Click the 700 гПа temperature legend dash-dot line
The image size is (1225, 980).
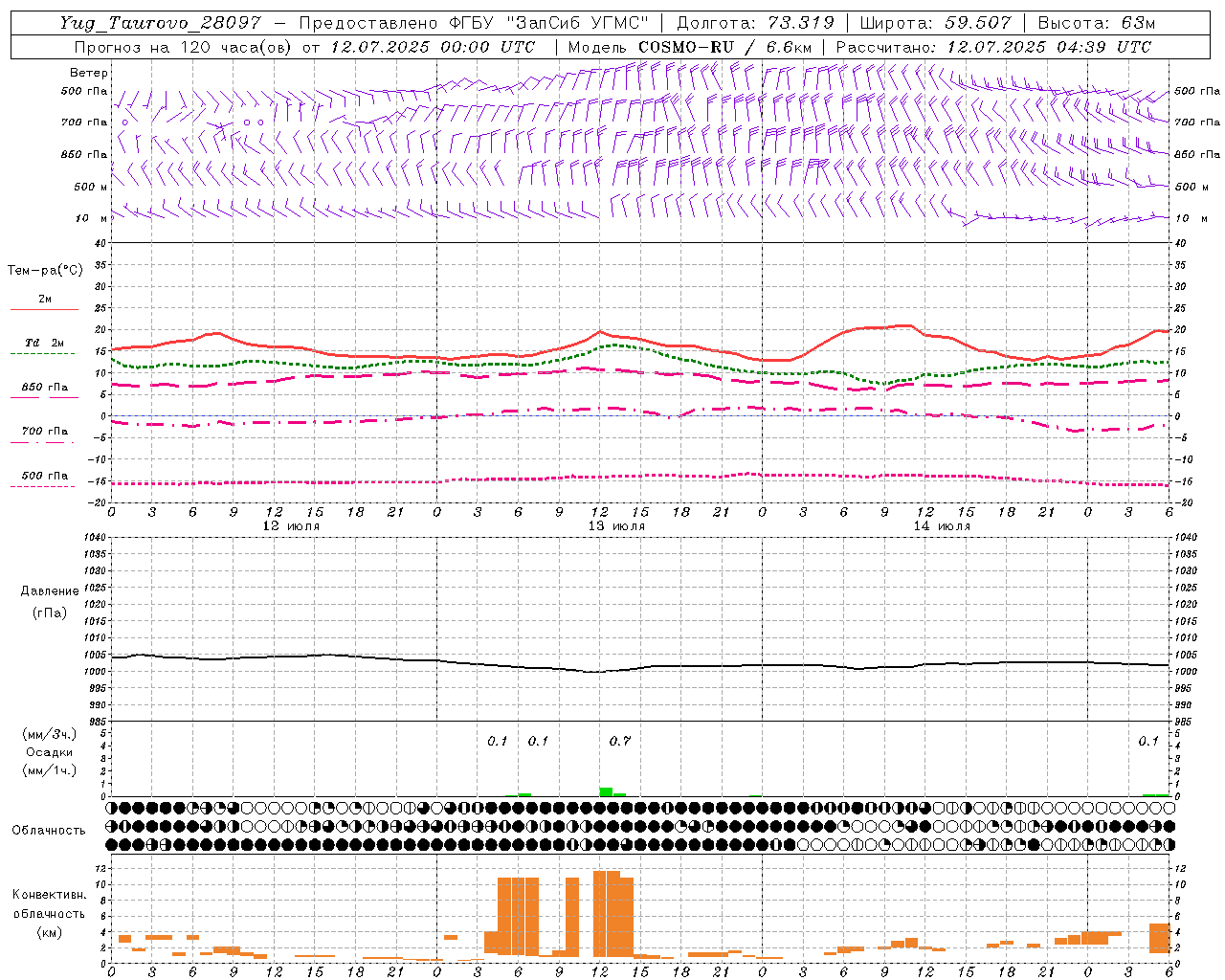pyautogui.click(x=42, y=442)
